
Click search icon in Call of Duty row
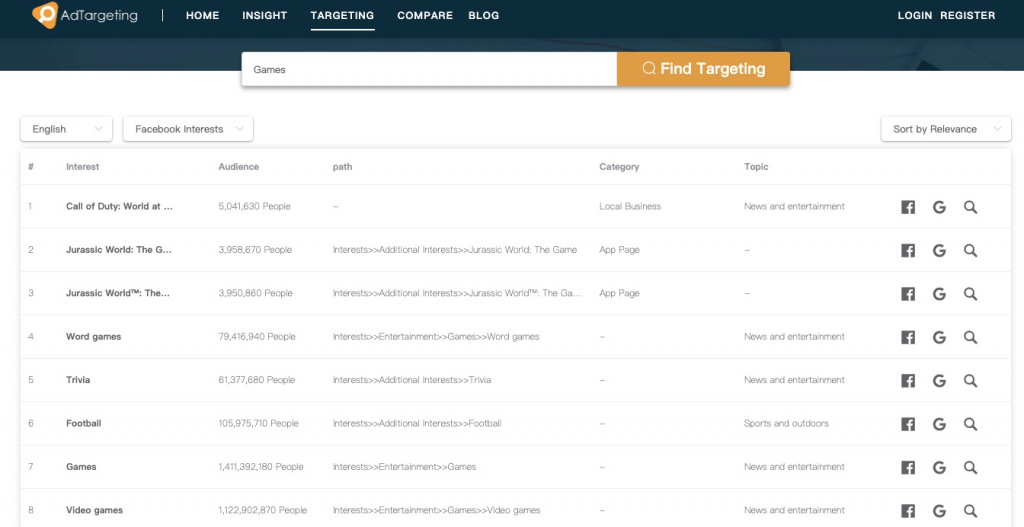tap(970, 207)
